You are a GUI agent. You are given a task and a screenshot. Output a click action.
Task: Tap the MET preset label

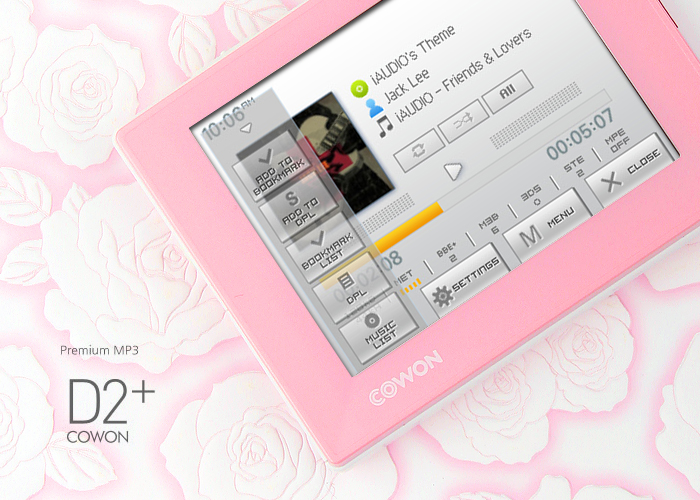pos(404,279)
